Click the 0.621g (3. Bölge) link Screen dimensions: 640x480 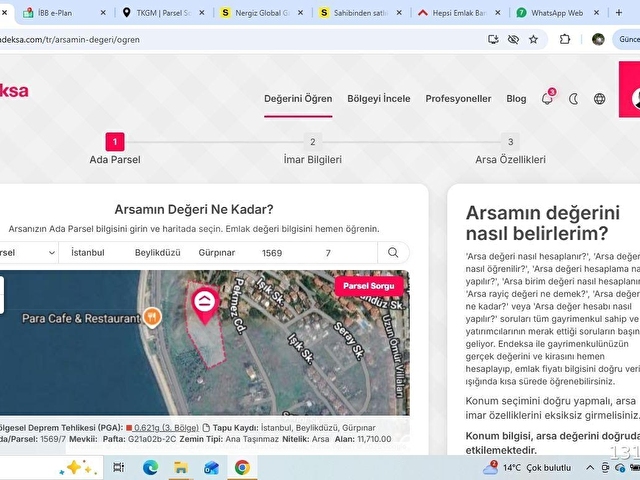[166, 428]
